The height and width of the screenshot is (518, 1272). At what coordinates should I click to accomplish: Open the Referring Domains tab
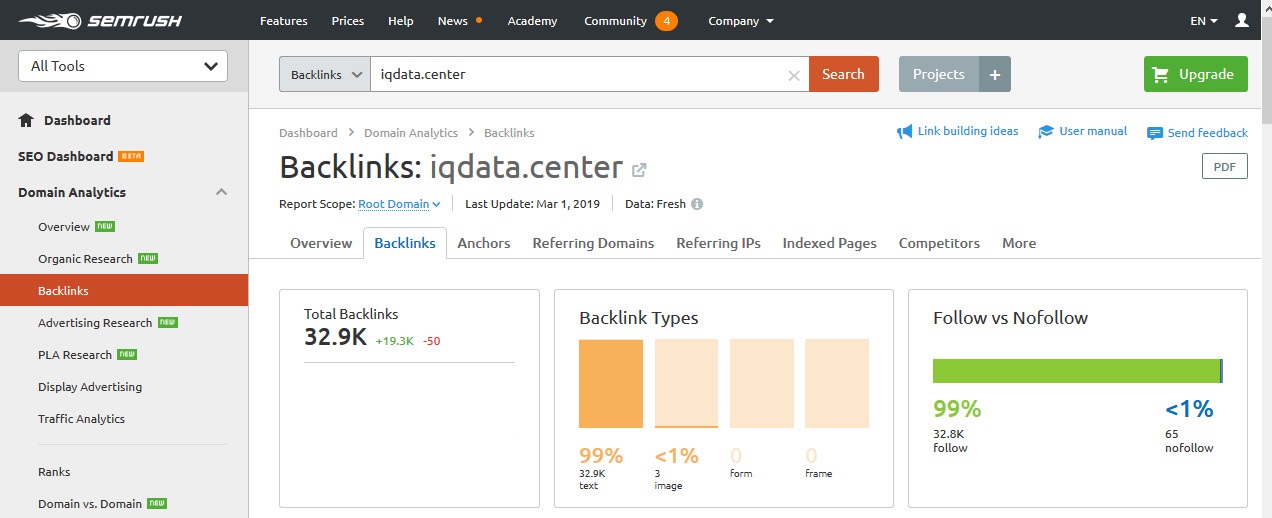593,243
